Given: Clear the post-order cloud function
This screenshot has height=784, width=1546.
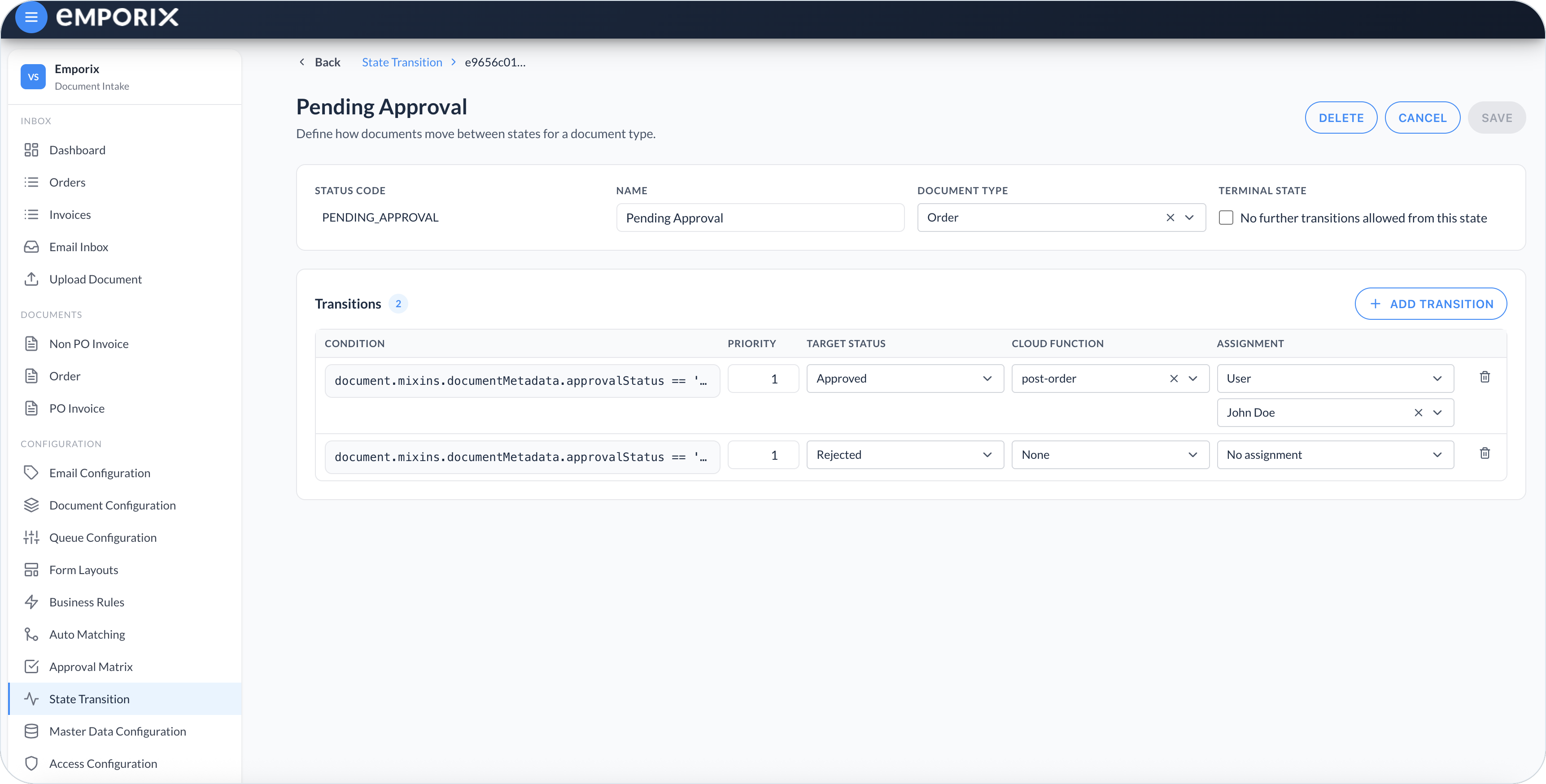Looking at the screenshot, I should click(1174, 379).
